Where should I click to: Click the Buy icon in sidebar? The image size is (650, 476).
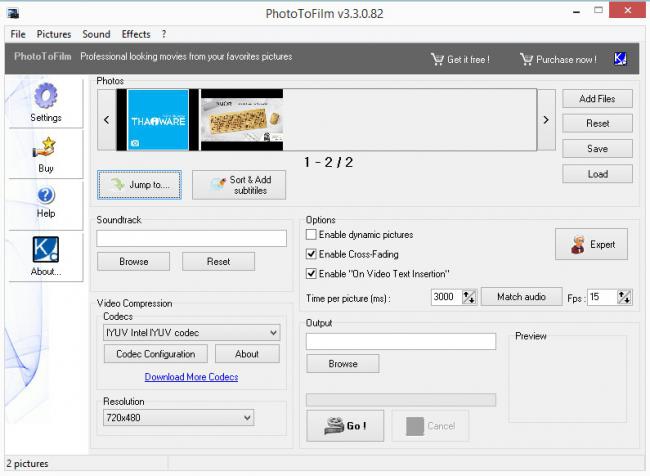[x=44, y=148]
